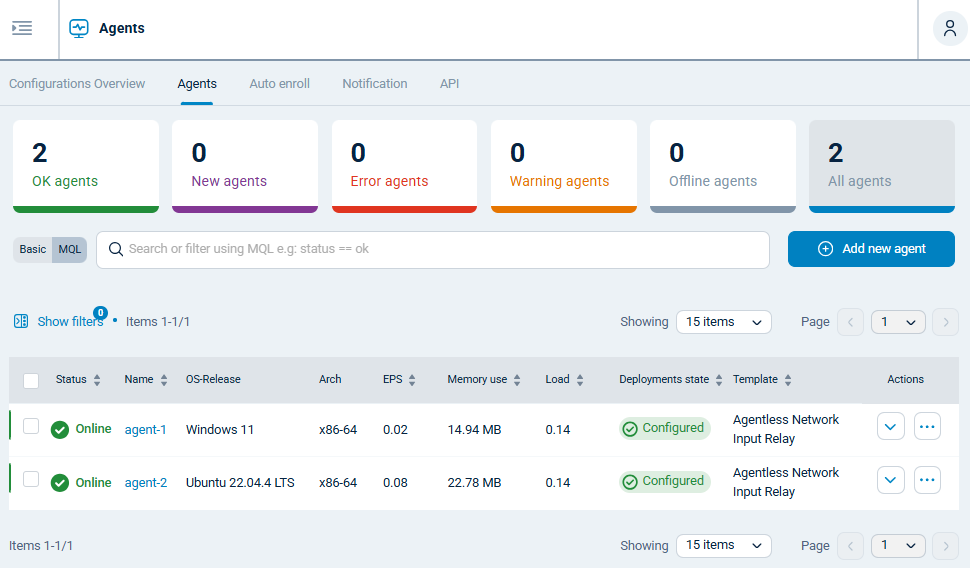Screen dimensions: 970x568
Task: Click the Show filters panel icon
Action: tap(21, 321)
